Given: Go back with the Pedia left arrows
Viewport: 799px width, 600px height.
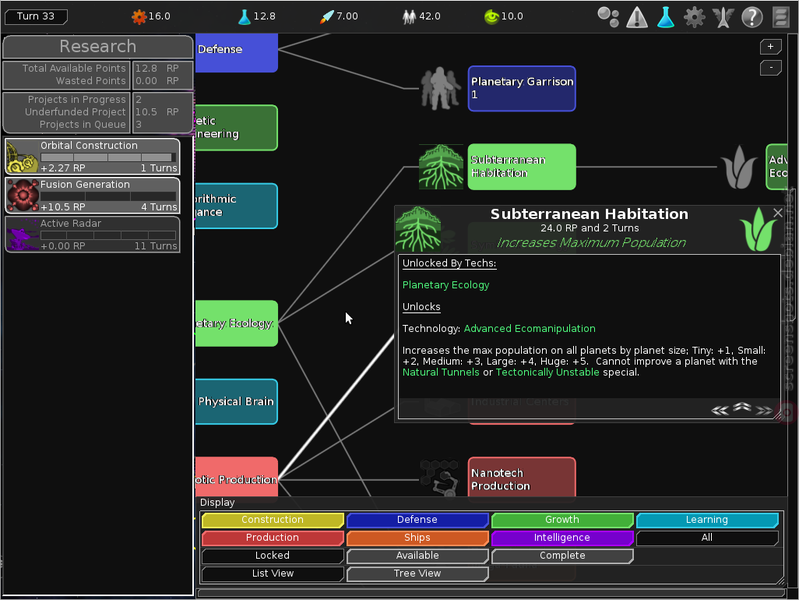Looking at the screenshot, I should [720, 410].
